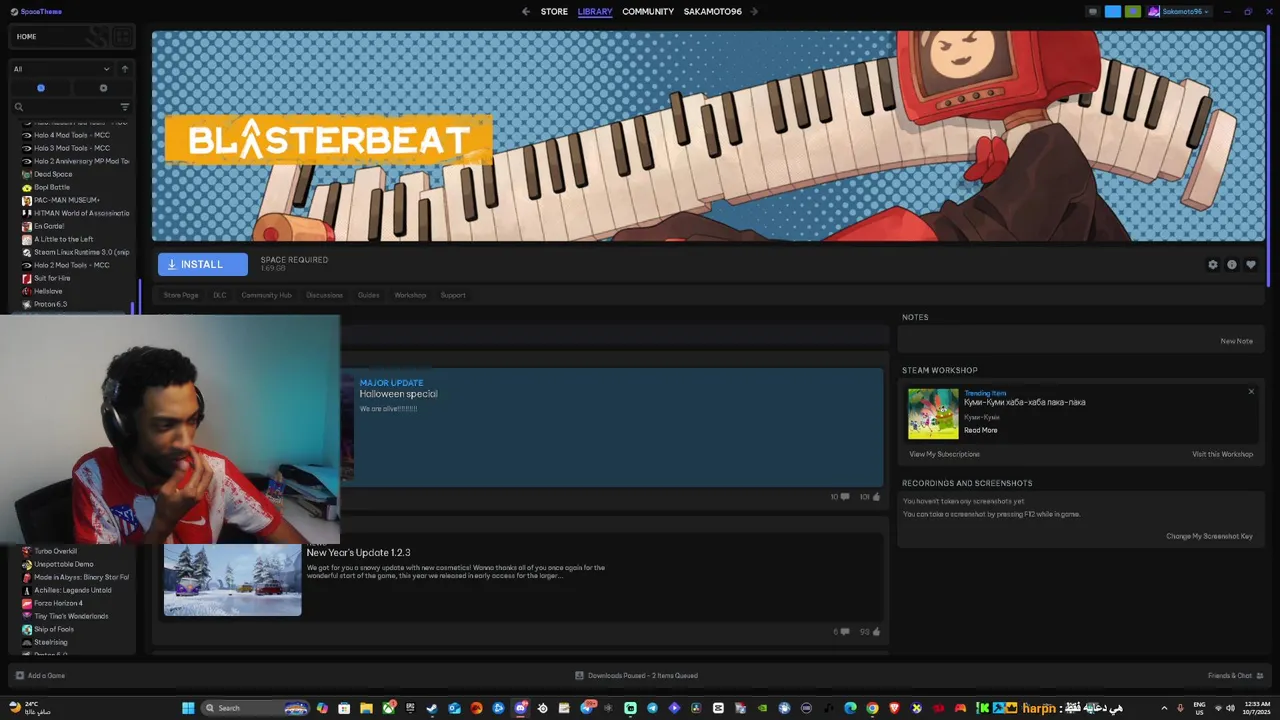This screenshot has width=1280, height=720.
Task: Open game settings gear icon
Action: pyautogui.click(x=1213, y=265)
